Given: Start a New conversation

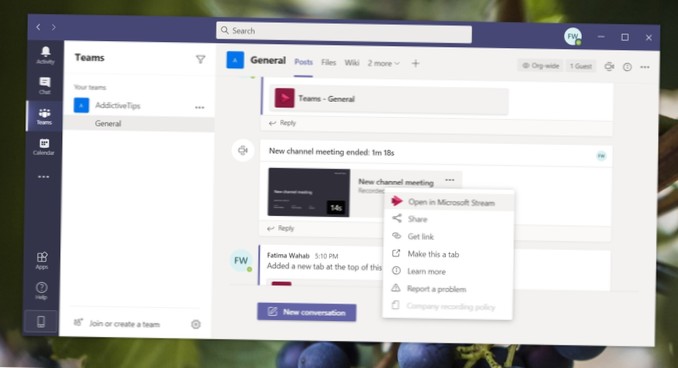Looking at the screenshot, I should tap(307, 312).
